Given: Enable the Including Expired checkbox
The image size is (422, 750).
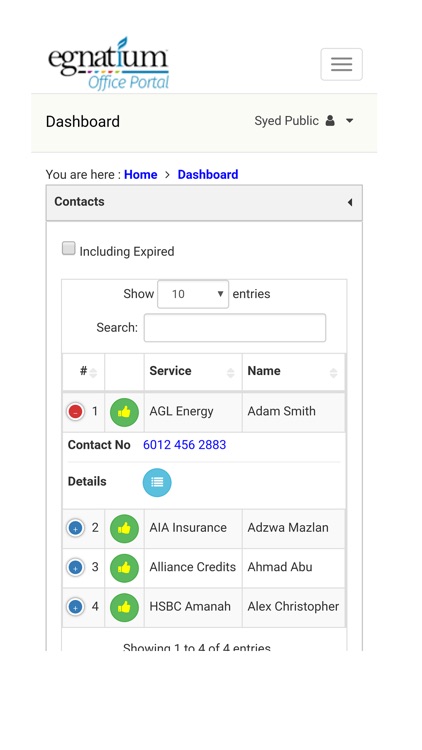Looking at the screenshot, I should click(x=68, y=248).
